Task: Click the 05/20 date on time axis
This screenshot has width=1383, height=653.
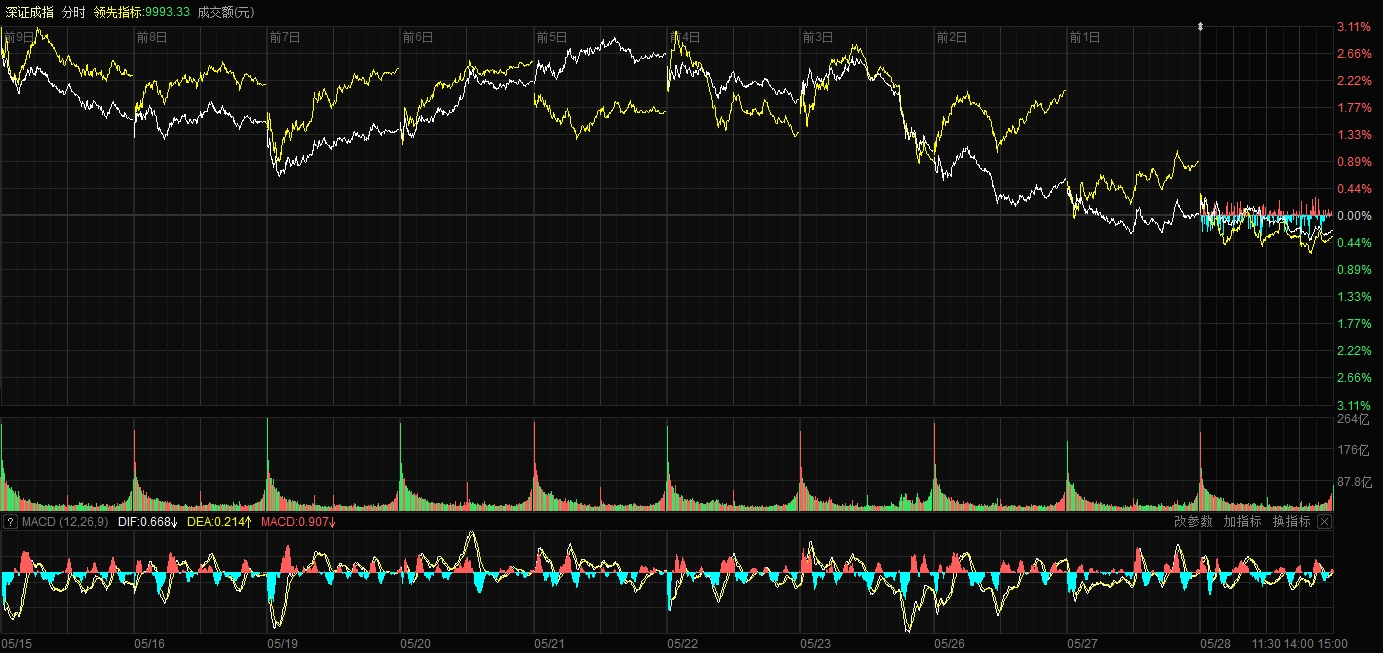Action: [416, 644]
